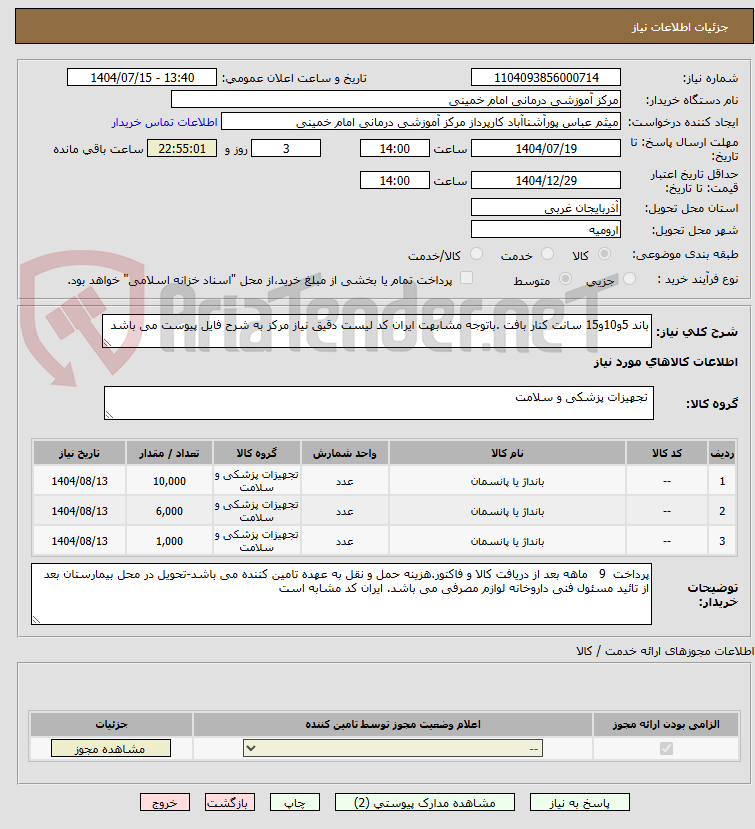The height and width of the screenshot is (829, 755).
Task: Click the 'مشاهده مجوز' button
Action: pyautogui.click(x=111, y=749)
